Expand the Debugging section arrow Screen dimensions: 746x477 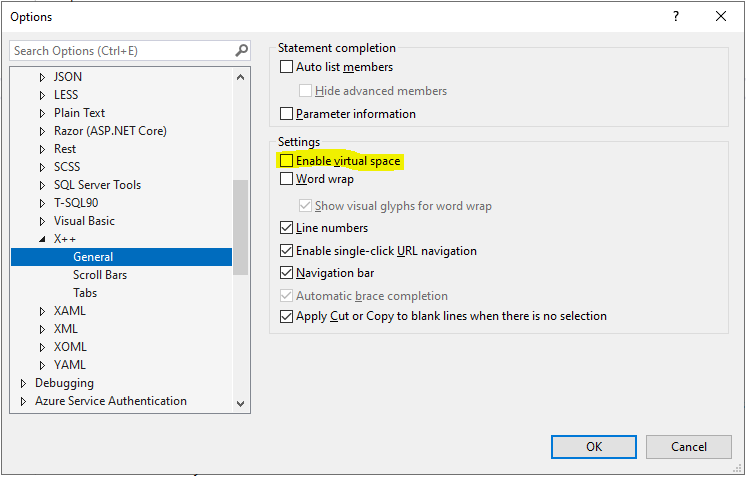pyautogui.click(x=23, y=383)
